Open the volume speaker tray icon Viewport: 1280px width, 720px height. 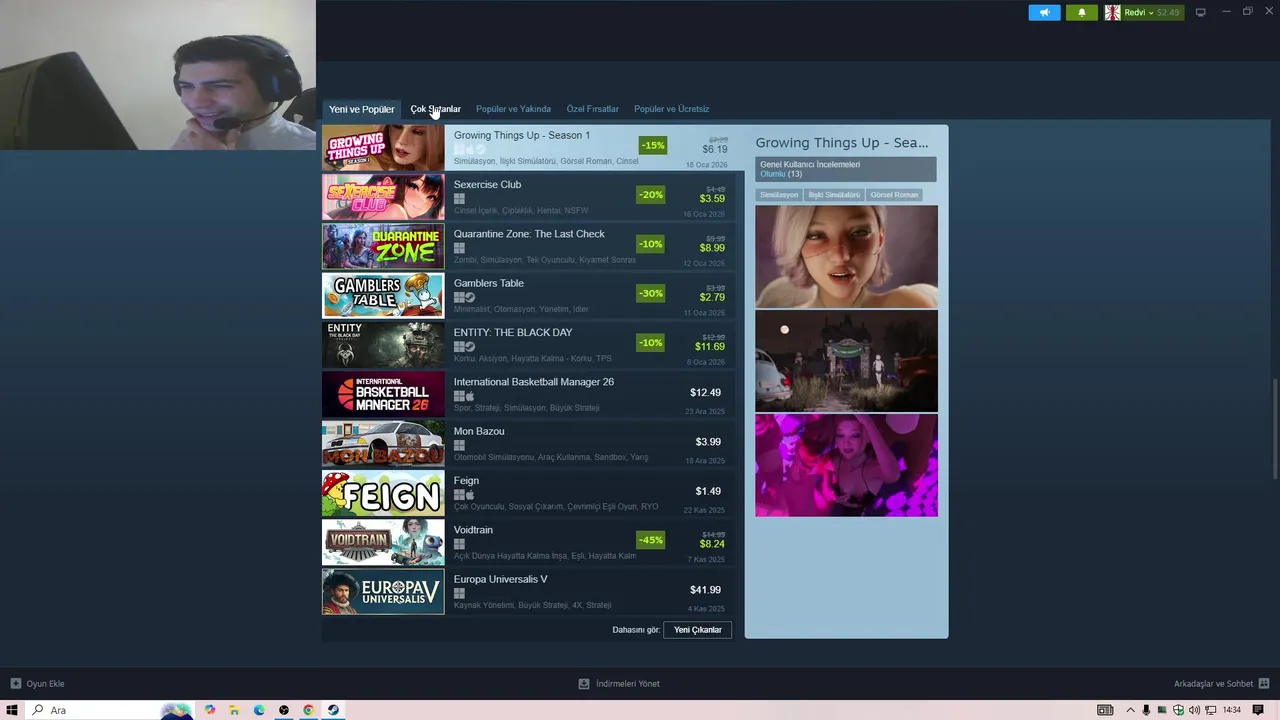(1194, 710)
